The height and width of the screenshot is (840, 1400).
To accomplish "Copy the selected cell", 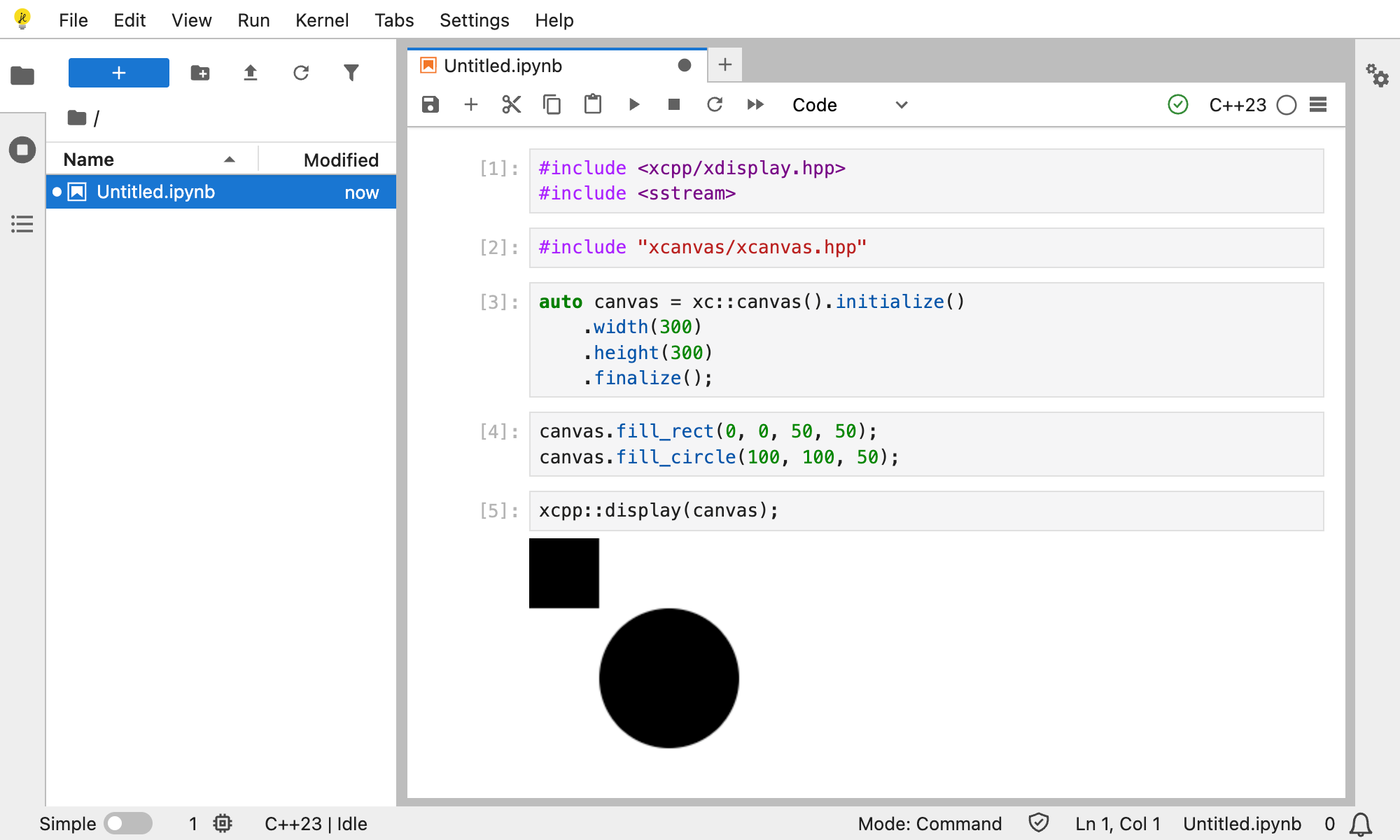I will pyautogui.click(x=552, y=105).
